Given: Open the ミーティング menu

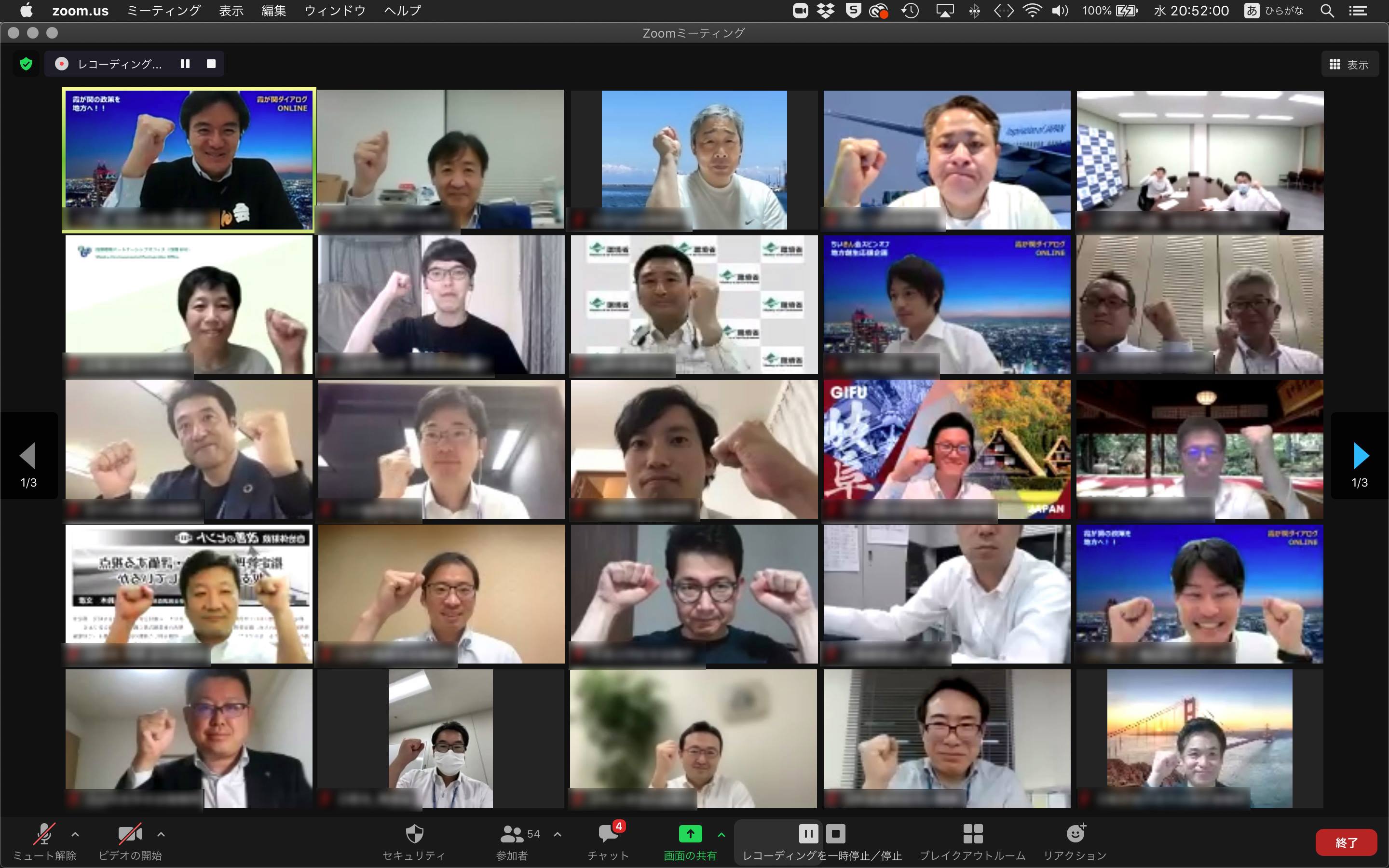Looking at the screenshot, I should [163, 10].
